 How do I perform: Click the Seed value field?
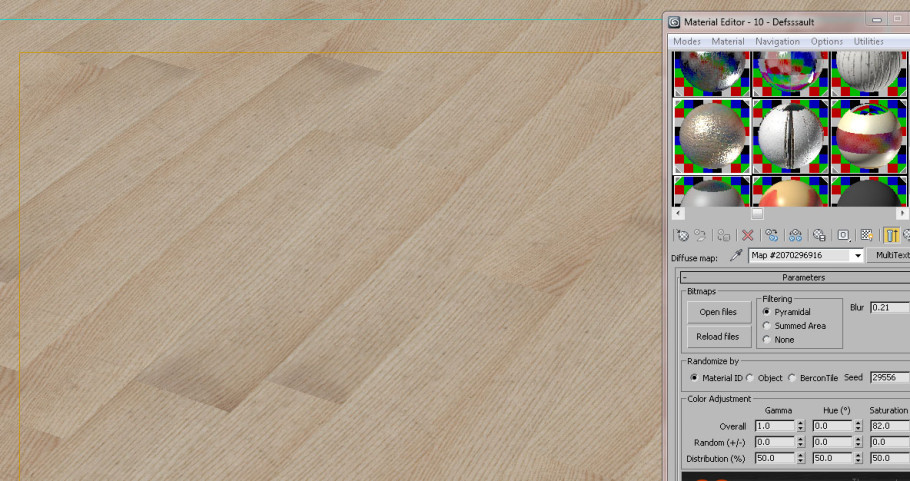point(890,377)
